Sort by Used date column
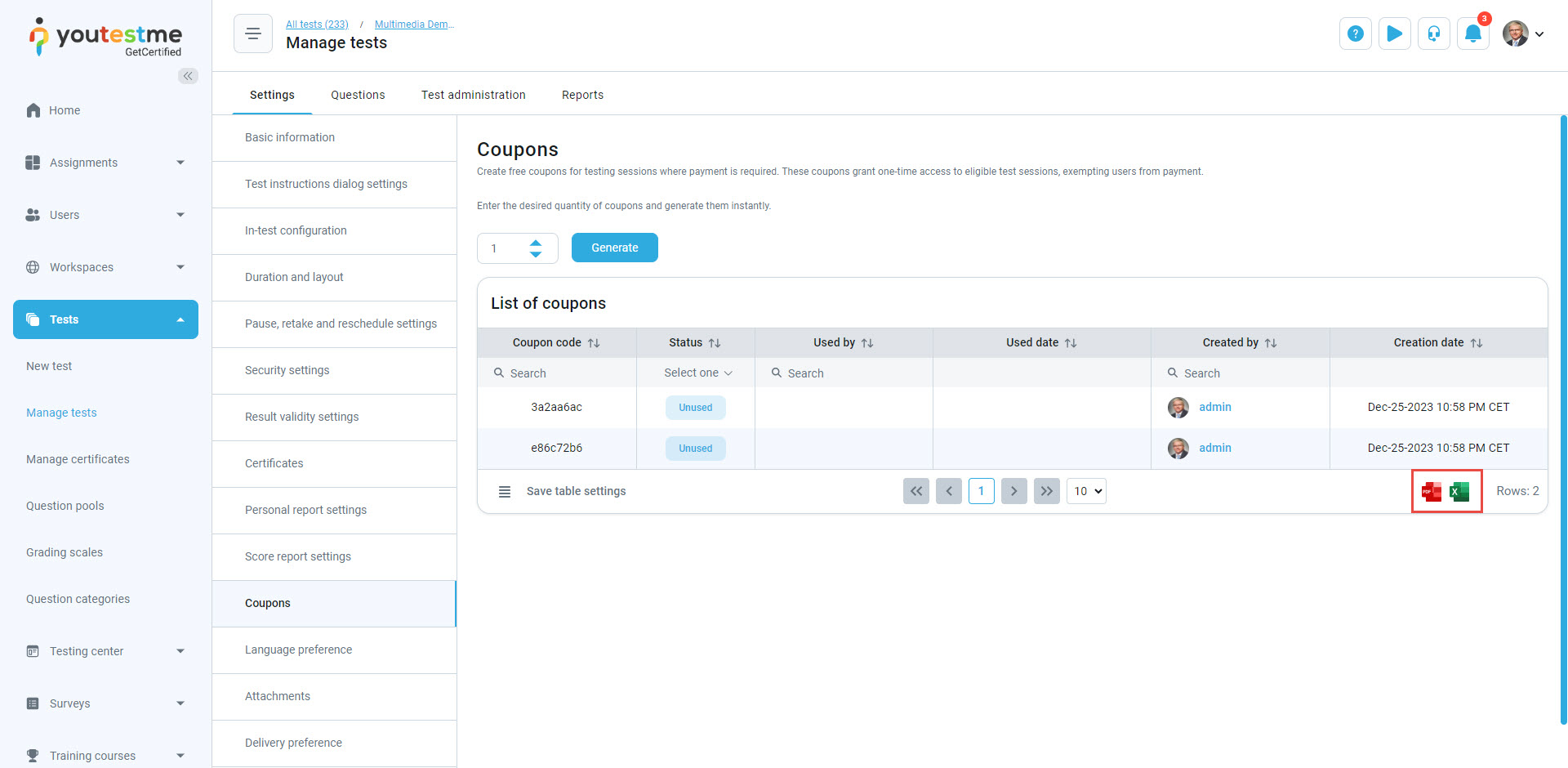1568x768 pixels. tap(1071, 343)
